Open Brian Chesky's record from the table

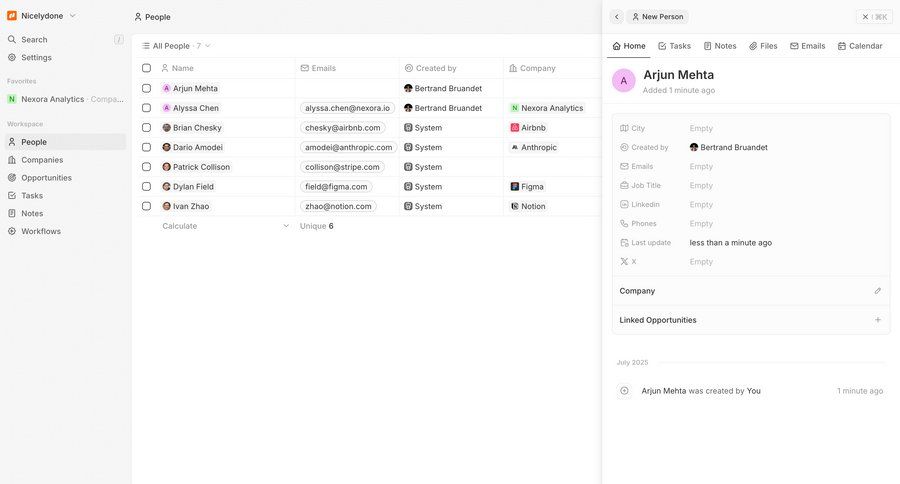192,127
